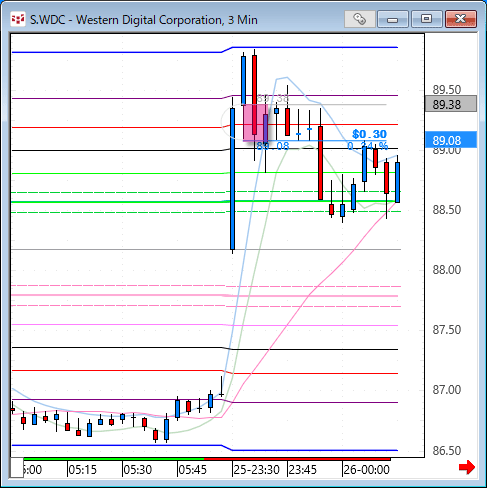Click the 89.38 gray price marker

coord(451,104)
